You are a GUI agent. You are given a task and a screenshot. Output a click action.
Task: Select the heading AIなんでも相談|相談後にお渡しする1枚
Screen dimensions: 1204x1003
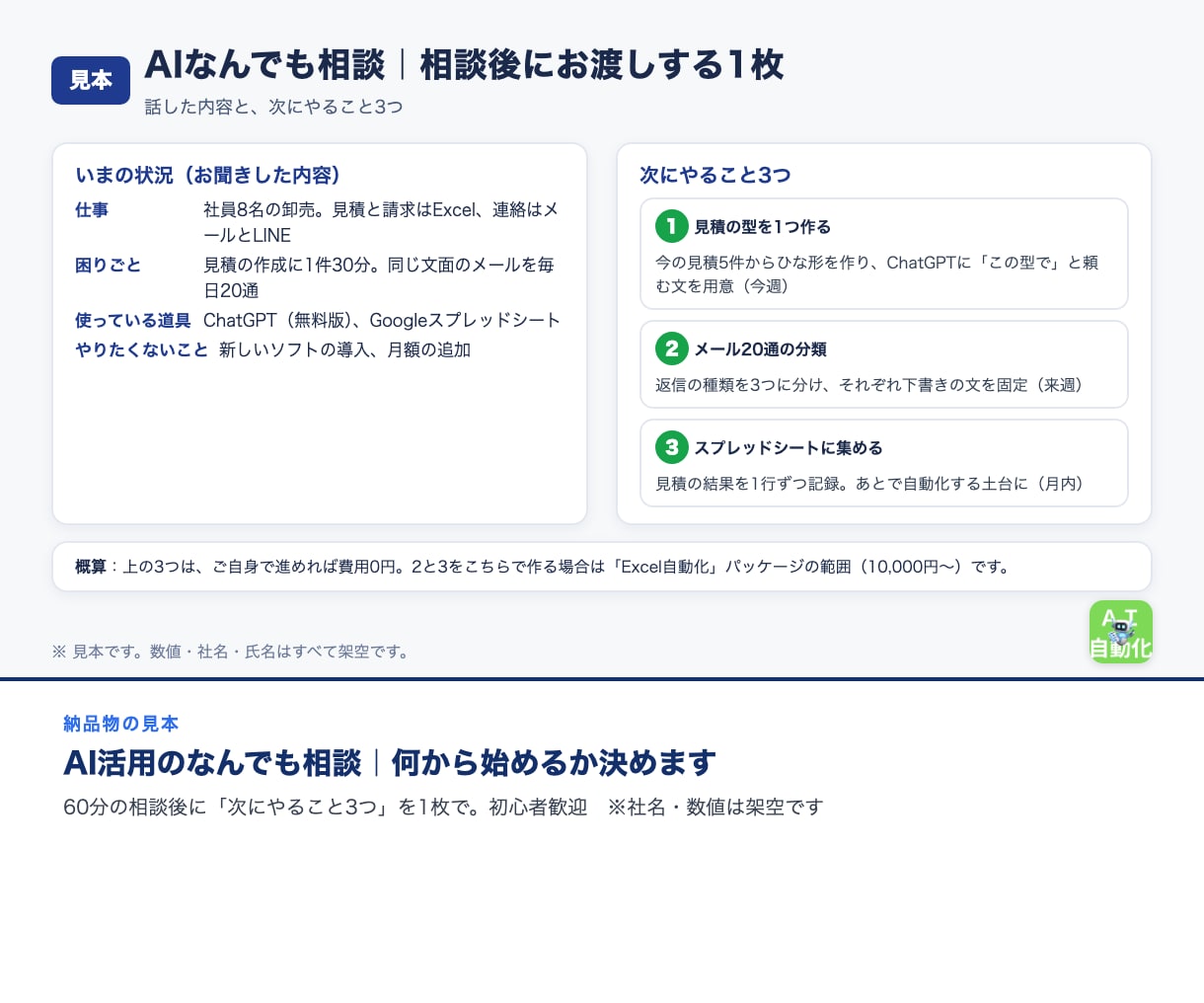464,65
